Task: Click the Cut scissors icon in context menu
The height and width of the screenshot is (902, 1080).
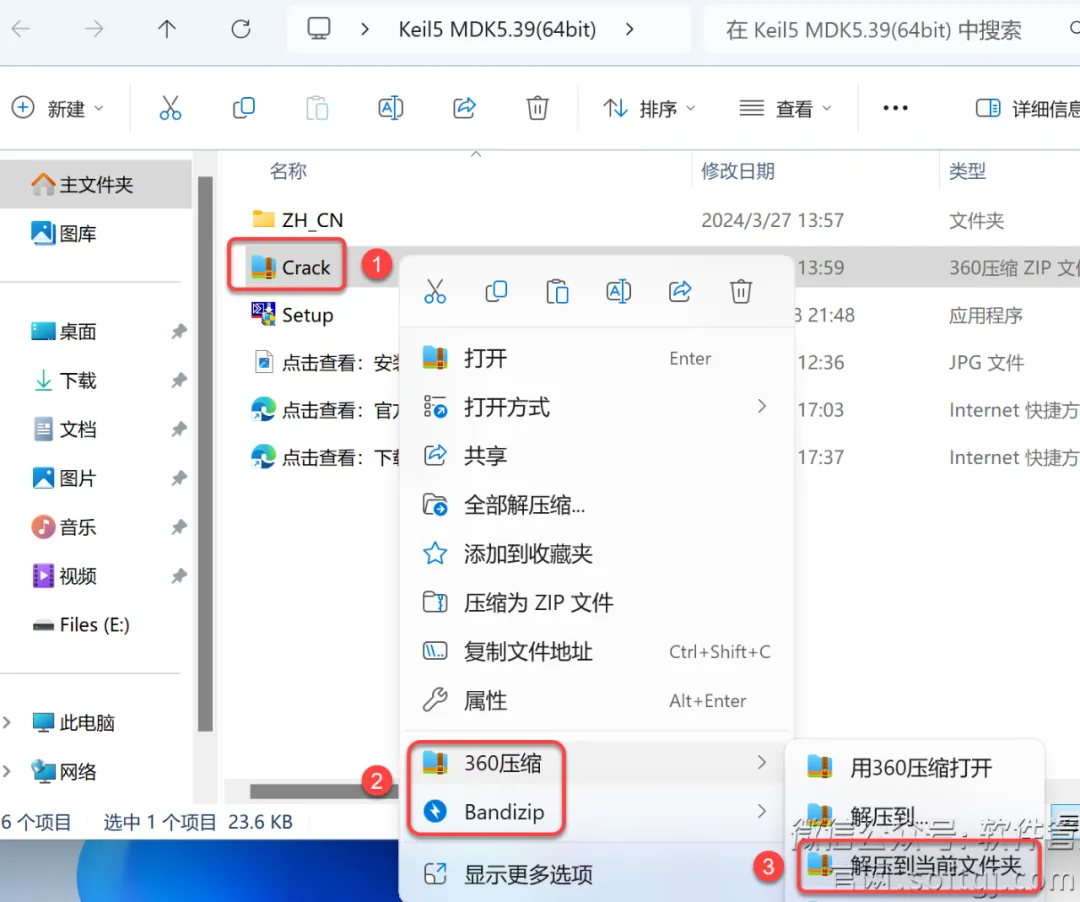Action: [x=435, y=291]
